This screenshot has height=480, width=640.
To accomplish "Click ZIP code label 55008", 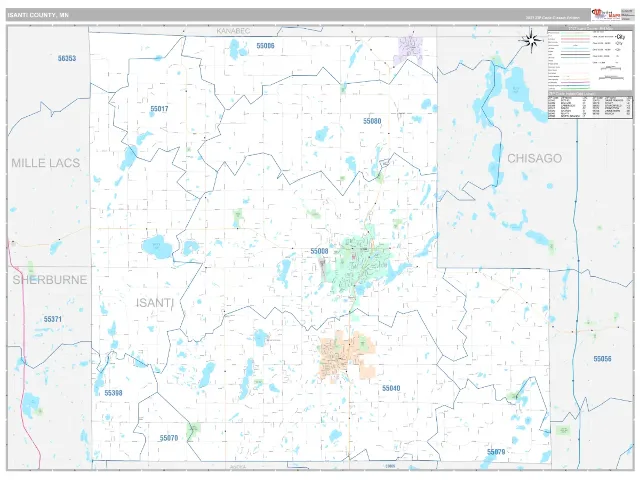I will click(x=319, y=251).
